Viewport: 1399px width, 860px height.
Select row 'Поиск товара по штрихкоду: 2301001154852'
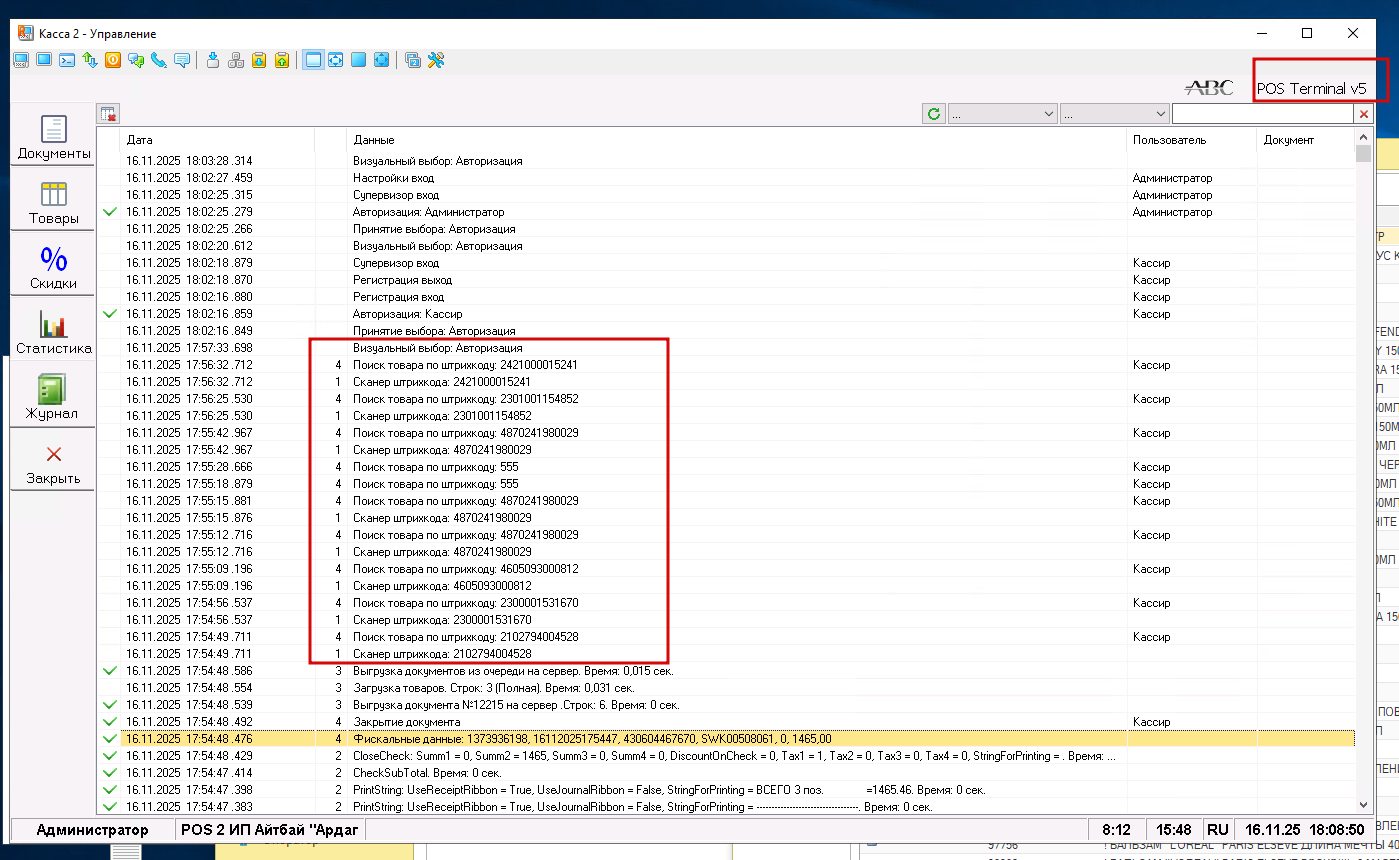(727, 399)
